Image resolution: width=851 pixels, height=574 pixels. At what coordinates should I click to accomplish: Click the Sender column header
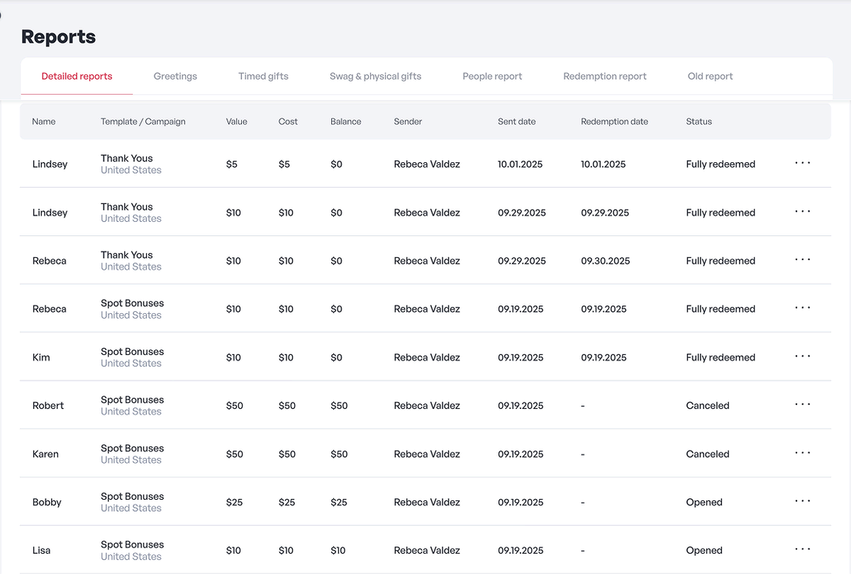click(408, 122)
